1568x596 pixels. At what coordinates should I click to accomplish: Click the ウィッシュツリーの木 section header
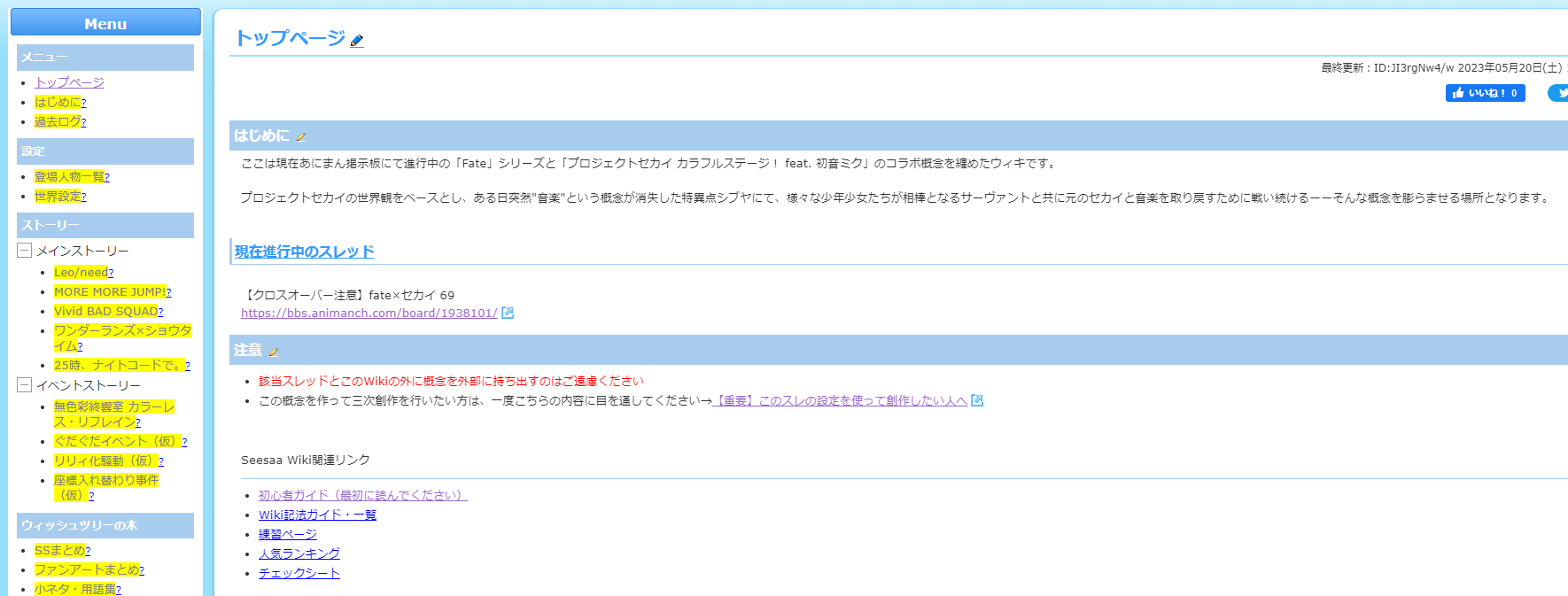(105, 525)
